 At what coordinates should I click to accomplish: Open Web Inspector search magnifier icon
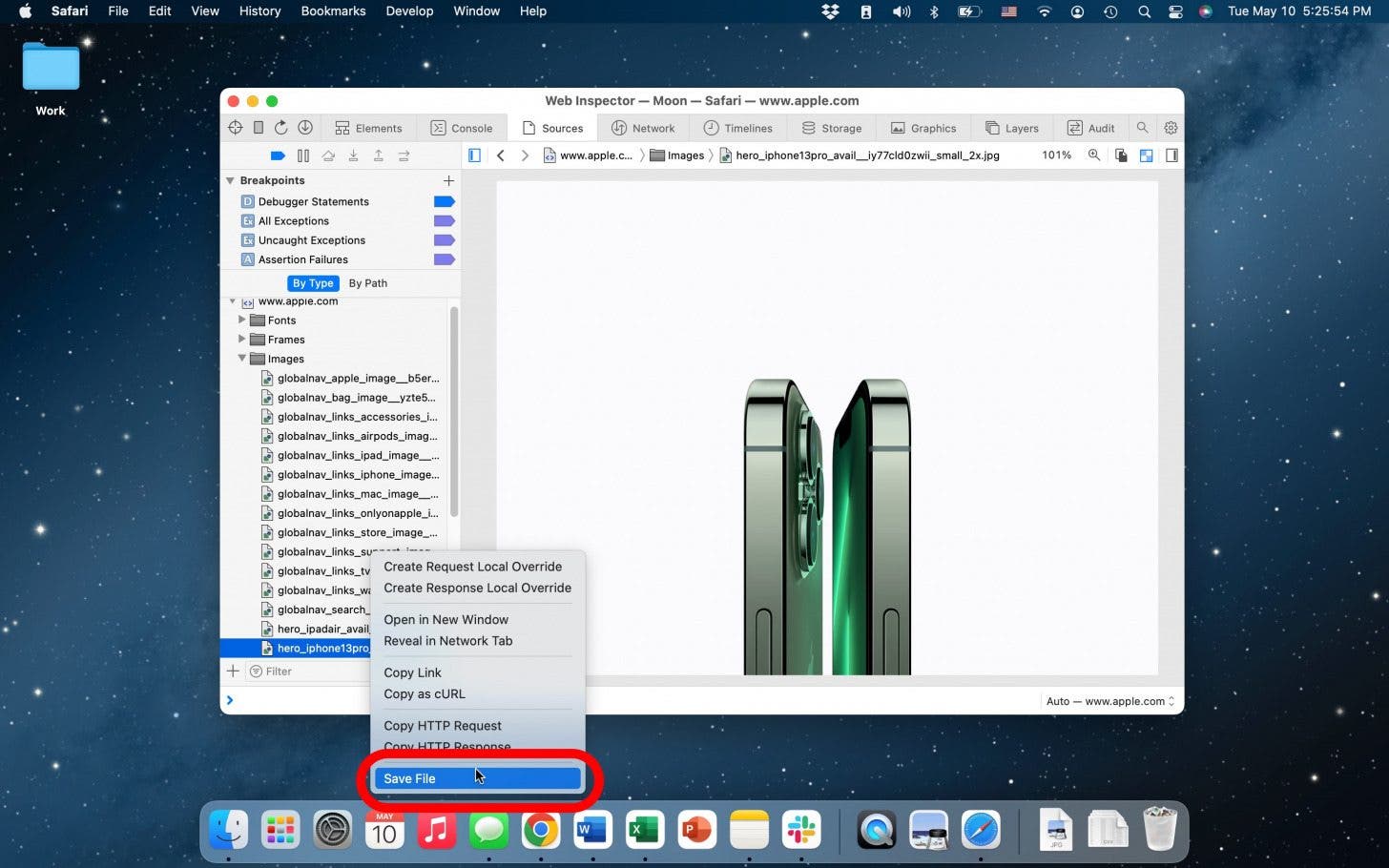point(1142,128)
